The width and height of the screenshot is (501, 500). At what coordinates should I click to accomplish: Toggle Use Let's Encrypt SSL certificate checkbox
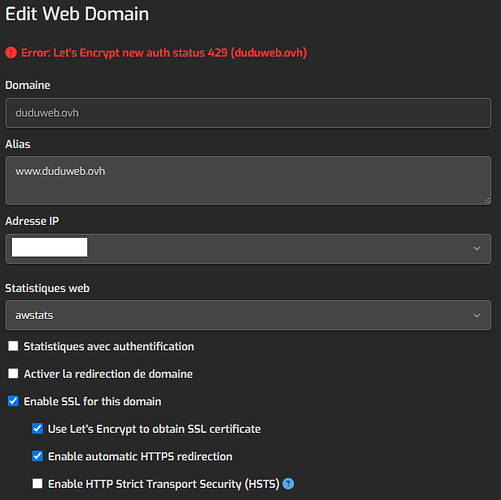37,429
